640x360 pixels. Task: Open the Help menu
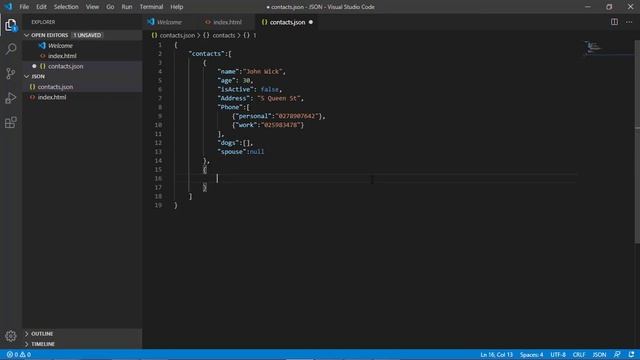(177, 7)
